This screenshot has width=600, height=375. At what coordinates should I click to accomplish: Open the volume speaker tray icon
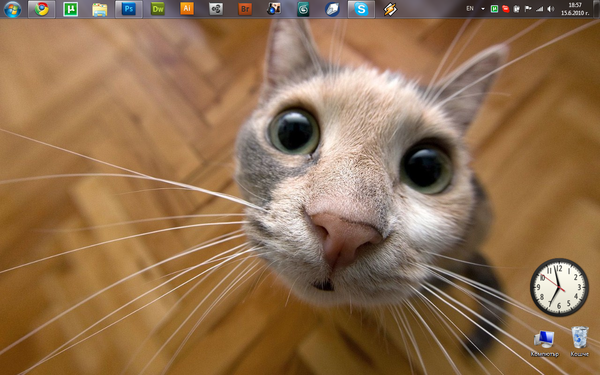pyautogui.click(x=551, y=9)
